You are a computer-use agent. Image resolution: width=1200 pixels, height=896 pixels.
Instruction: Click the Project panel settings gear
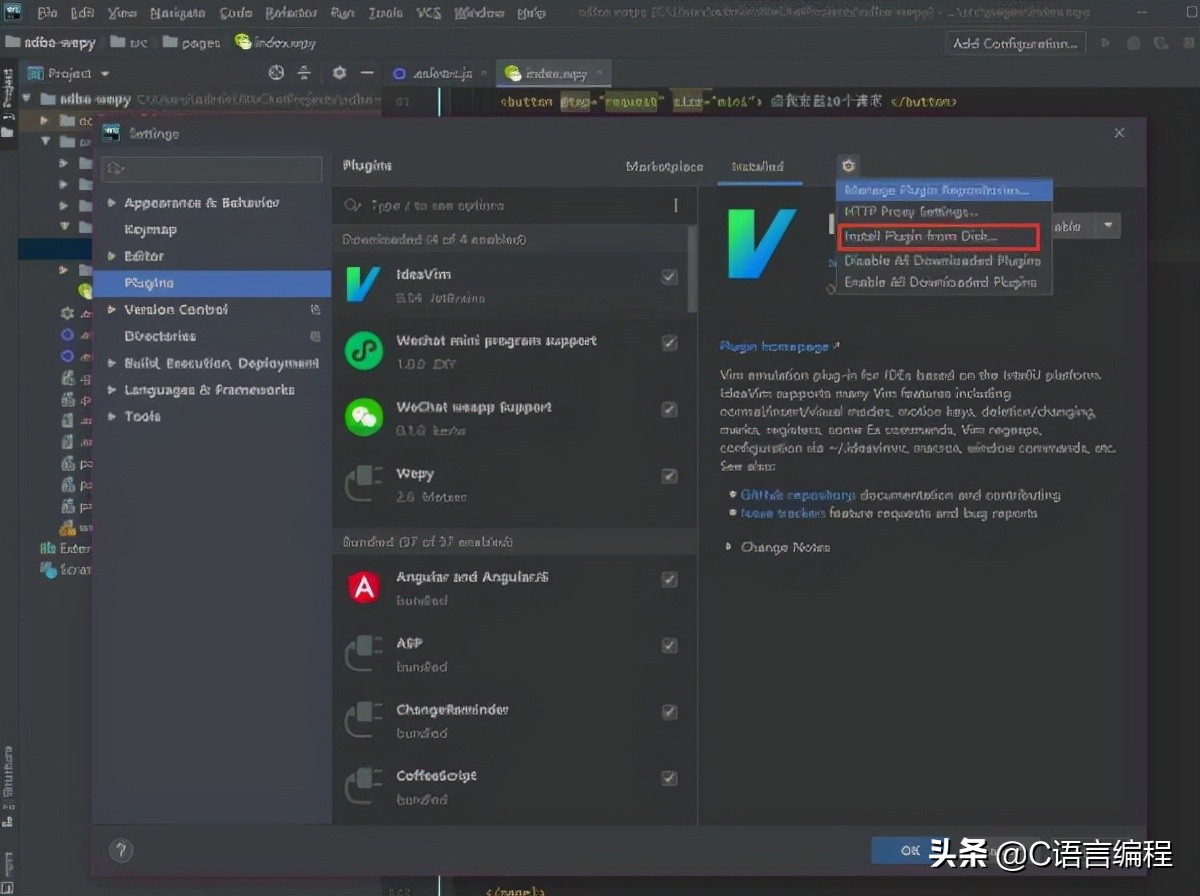click(339, 73)
